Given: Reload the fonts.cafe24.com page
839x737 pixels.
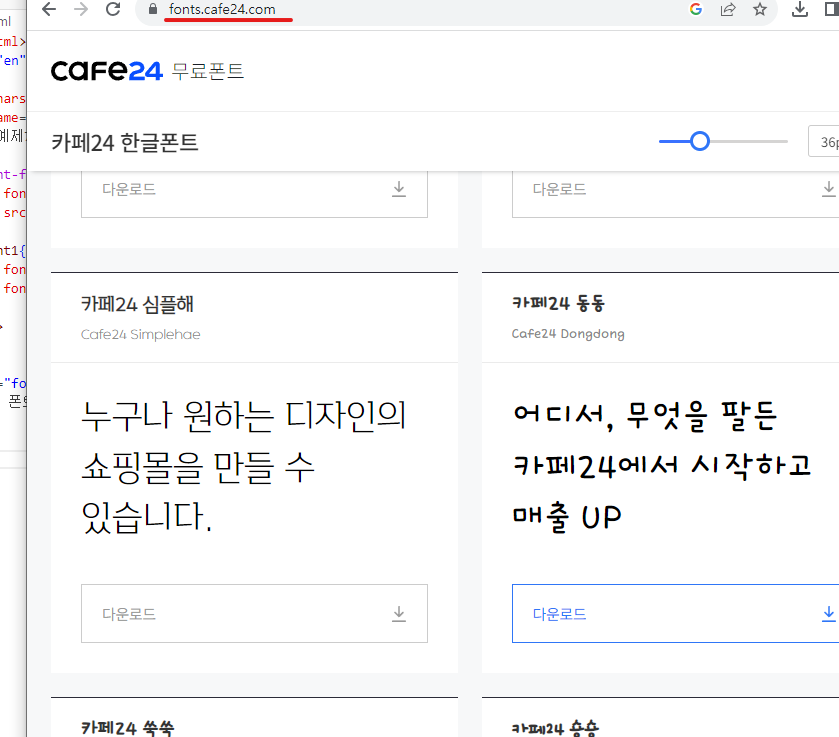Looking at the screenshot, I should 113,9.
